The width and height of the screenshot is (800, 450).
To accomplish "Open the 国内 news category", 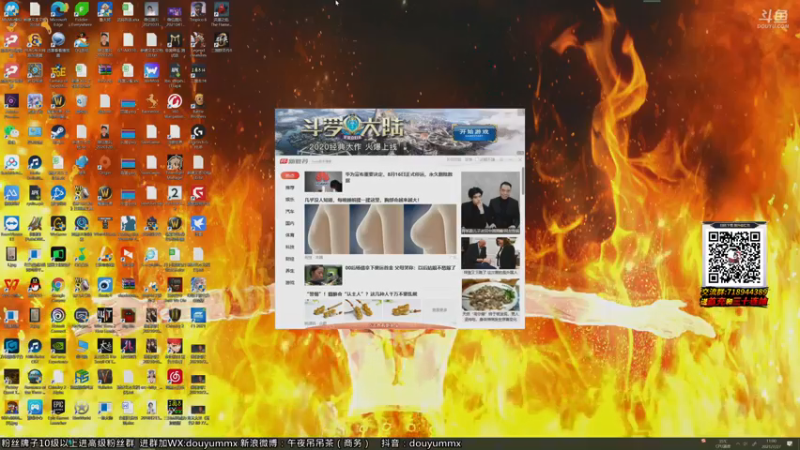I will 290,223.
